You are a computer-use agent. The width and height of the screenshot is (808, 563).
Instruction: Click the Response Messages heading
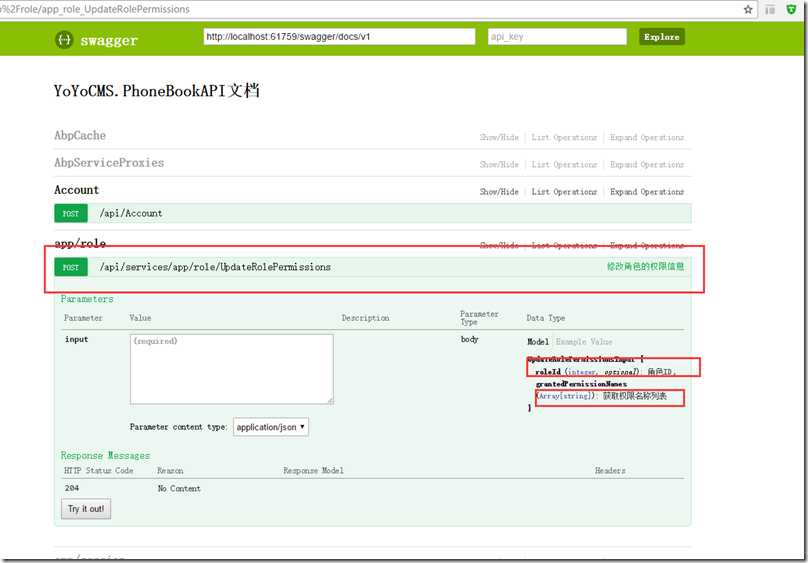[105, 455]
